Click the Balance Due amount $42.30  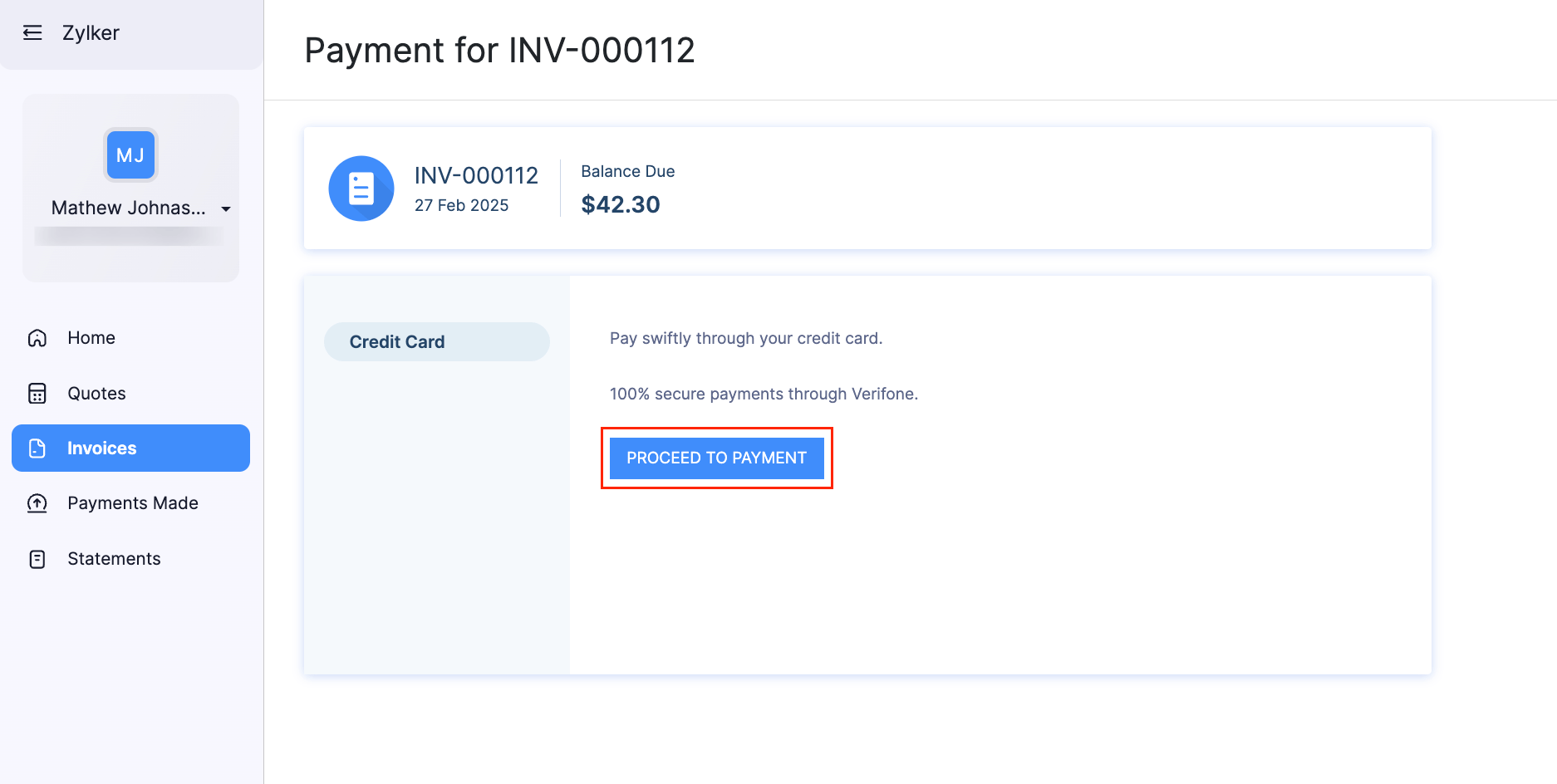[x=621, y=204]
